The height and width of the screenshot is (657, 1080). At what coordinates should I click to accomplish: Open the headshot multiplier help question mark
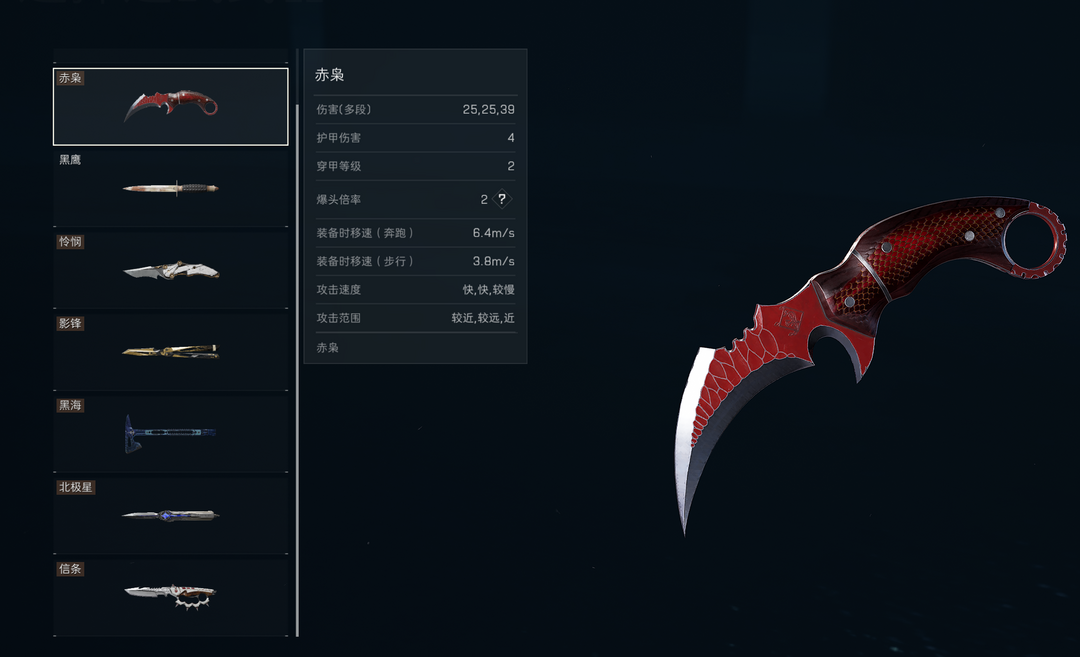click(502, 199)
